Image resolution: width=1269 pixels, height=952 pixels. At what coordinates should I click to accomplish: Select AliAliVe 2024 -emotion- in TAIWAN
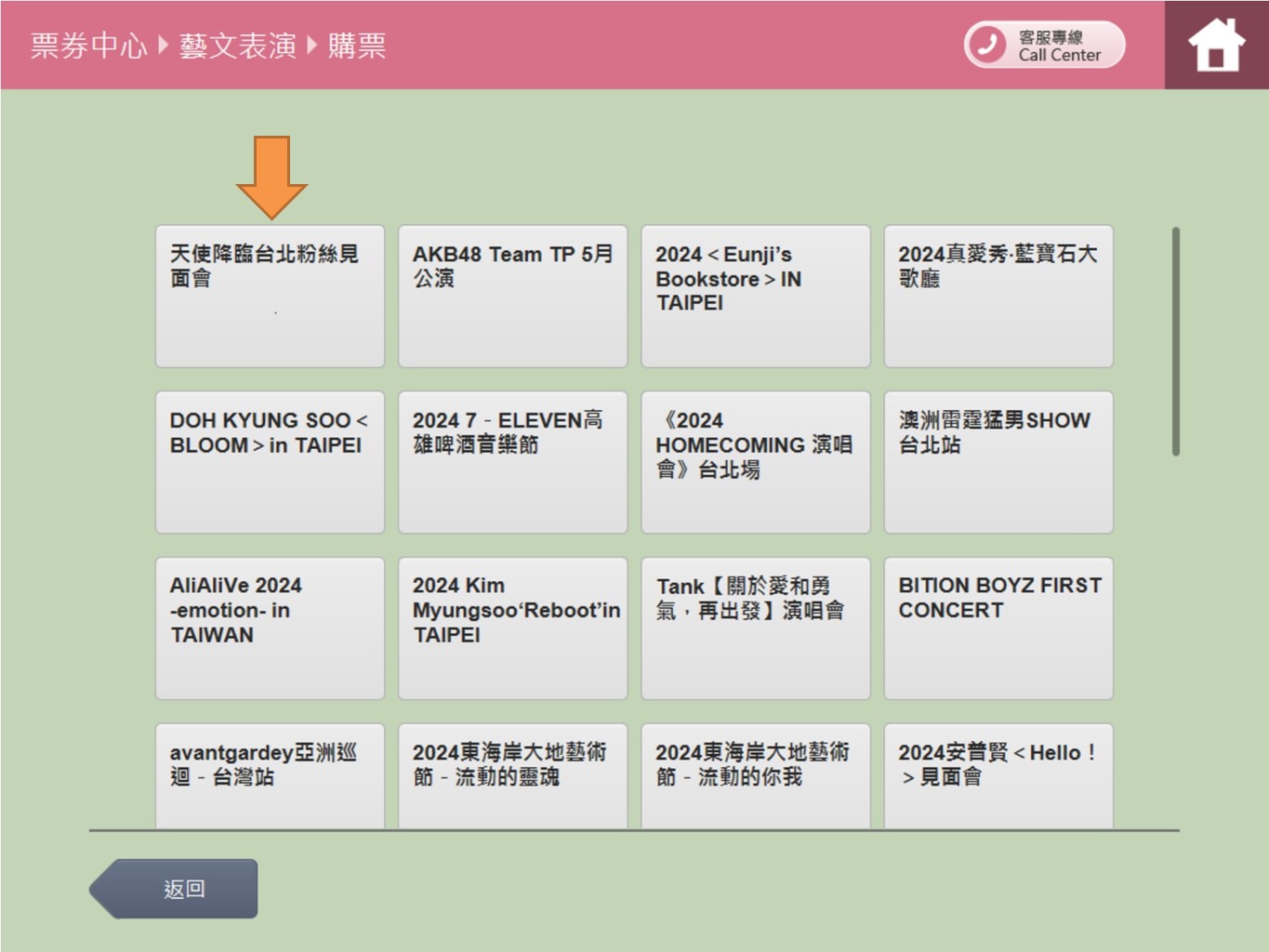pyautogui.click(x=270, y=628)
